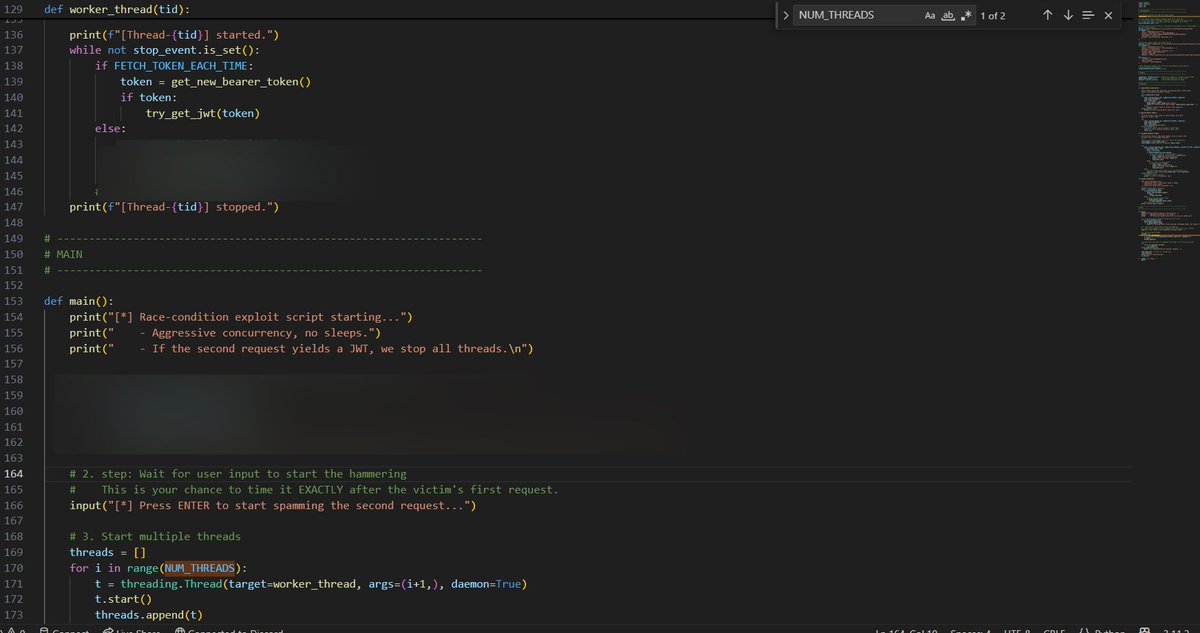Toggle Find in Selection icon

tap(1088, 16)
